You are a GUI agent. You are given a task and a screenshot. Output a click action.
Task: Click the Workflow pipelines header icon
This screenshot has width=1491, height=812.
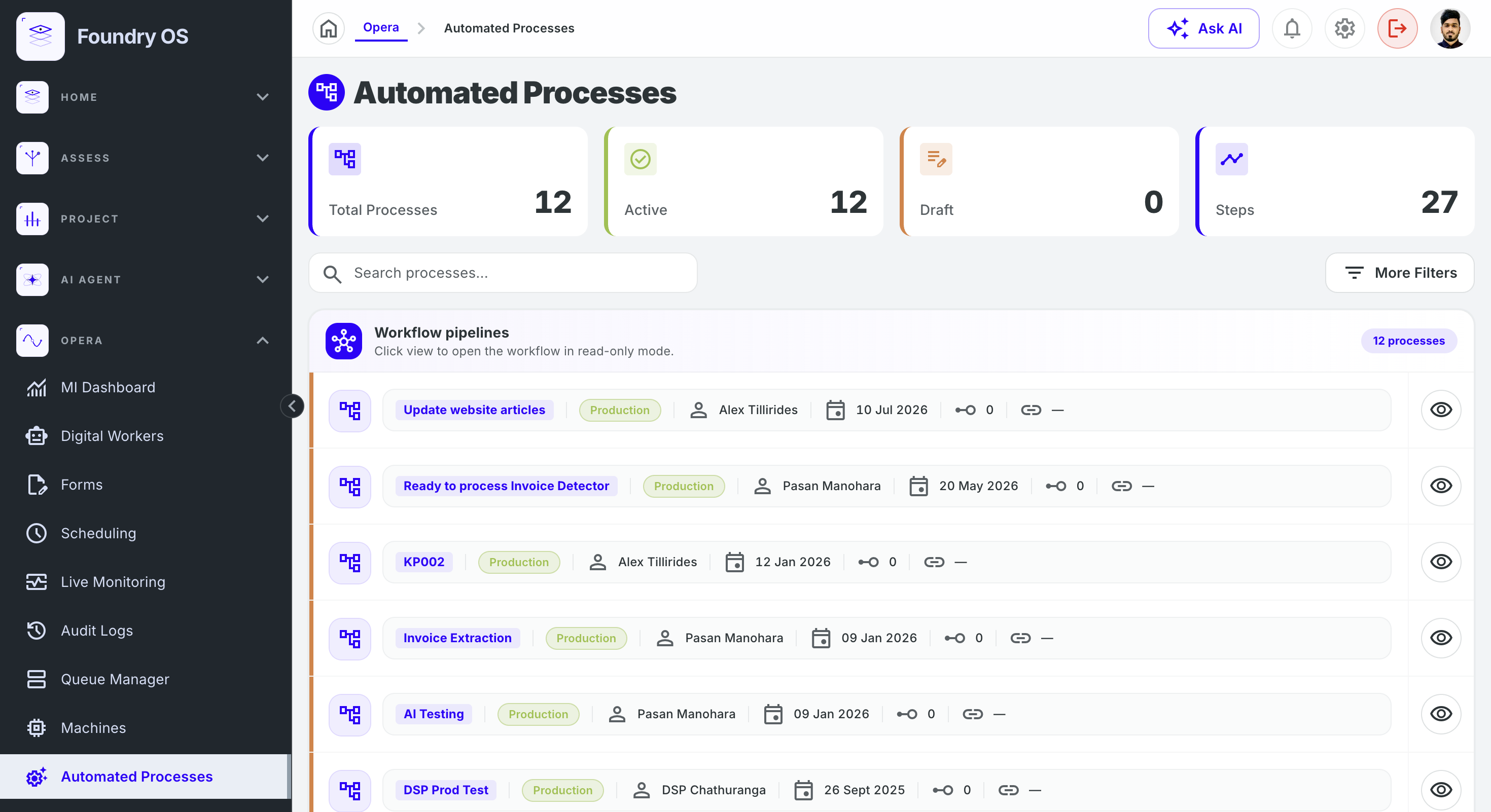tap(343, 341)
